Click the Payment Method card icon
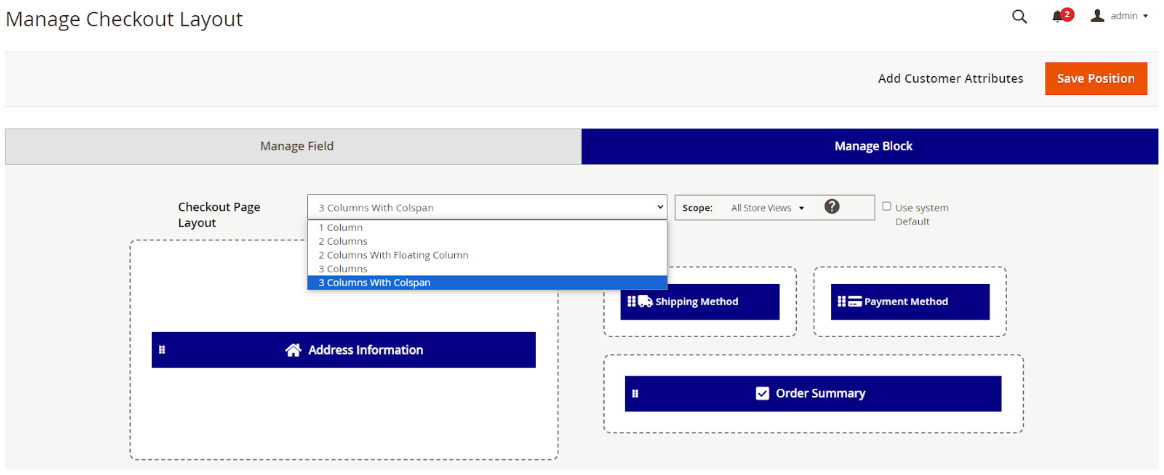Image resolution: width=1164 pixels, height=475 pixels. (x=855, y=301)
